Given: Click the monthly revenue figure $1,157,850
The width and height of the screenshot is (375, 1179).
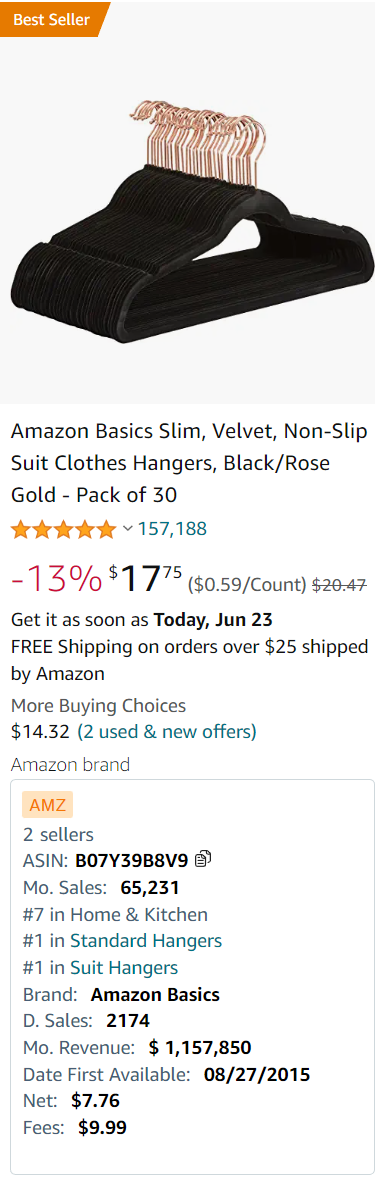Looking at the screenshot, I should pyautogui.click(x=200, y=1047).
